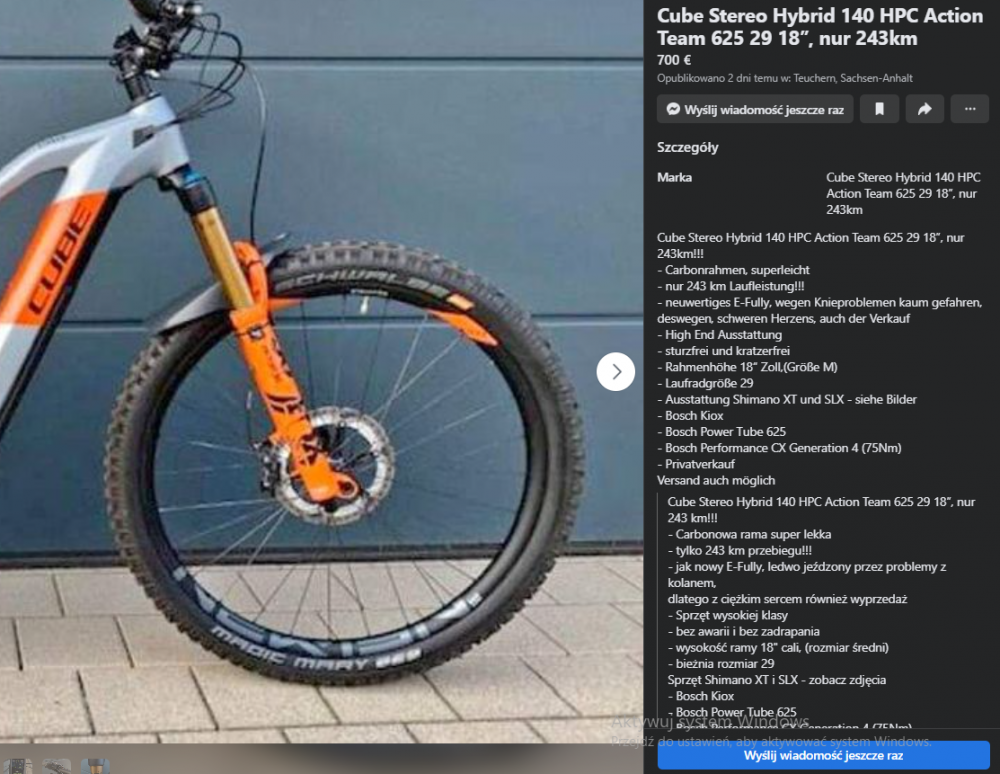Click the "Bosch Performance CX Generation 4" German line
Viewport: 1000px width, 774px height.
pyautogui.click(x=779, y=448)
